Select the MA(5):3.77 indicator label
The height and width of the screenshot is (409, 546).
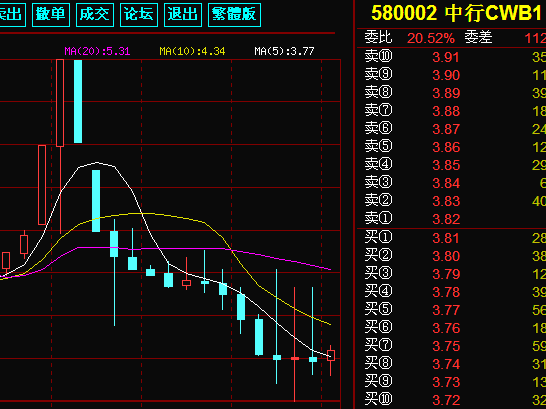pyautogui.click(x=284, y=52)
